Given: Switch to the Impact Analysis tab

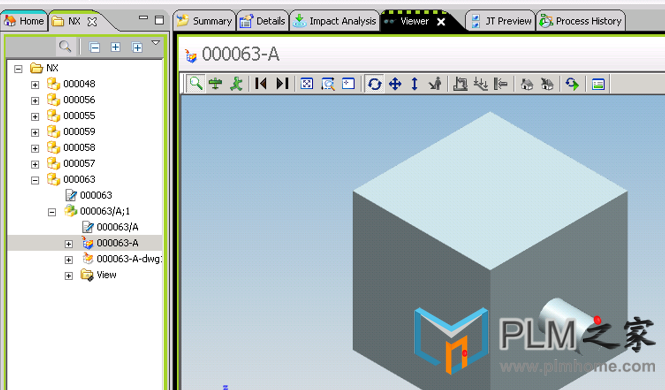Looking at the screenshot, I should point(335,21).
